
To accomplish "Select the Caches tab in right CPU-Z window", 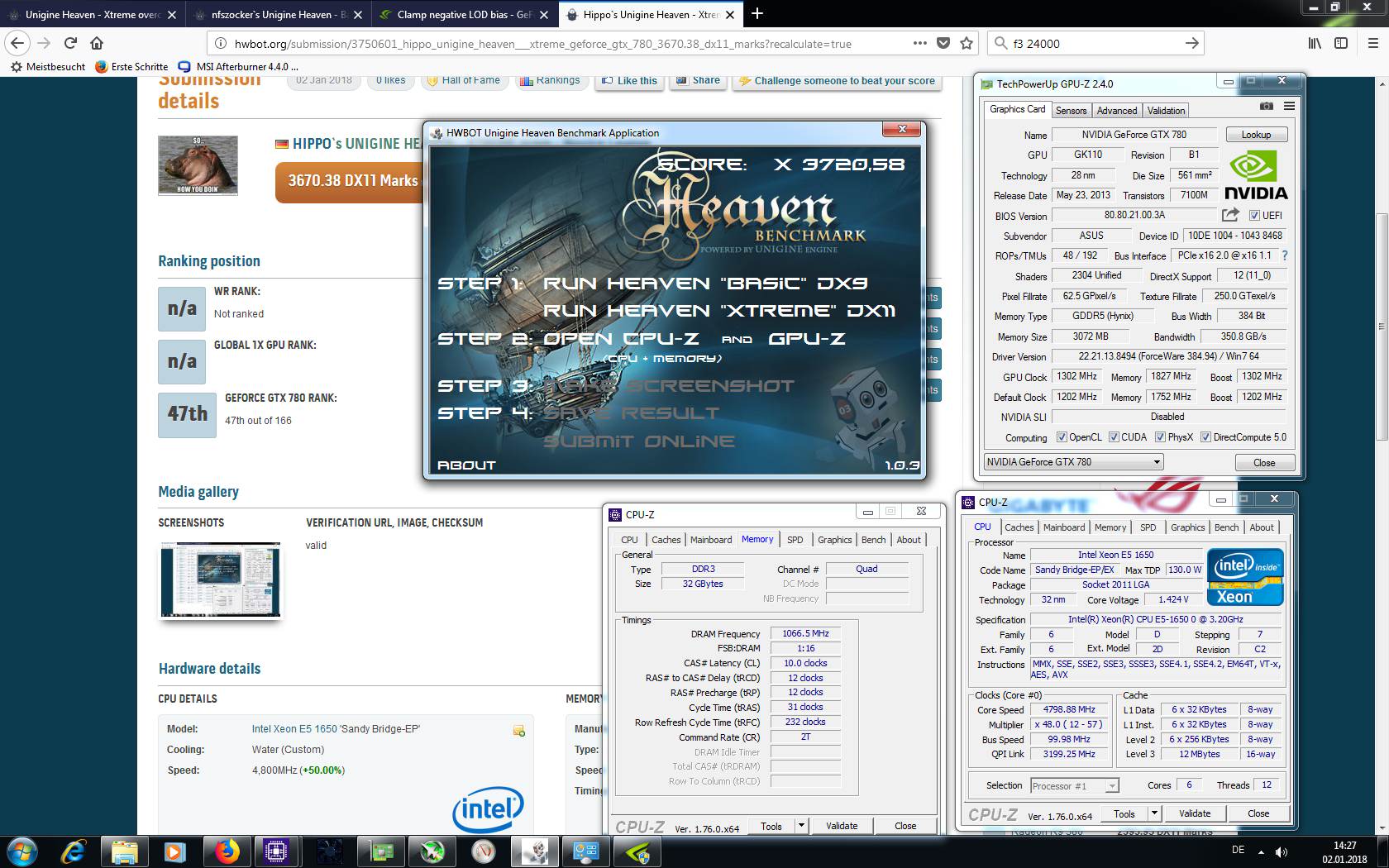I will 1019,527.
